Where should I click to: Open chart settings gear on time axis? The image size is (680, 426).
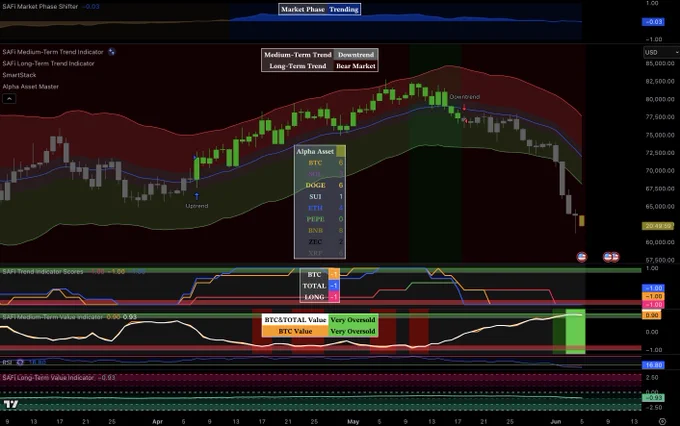662,421
